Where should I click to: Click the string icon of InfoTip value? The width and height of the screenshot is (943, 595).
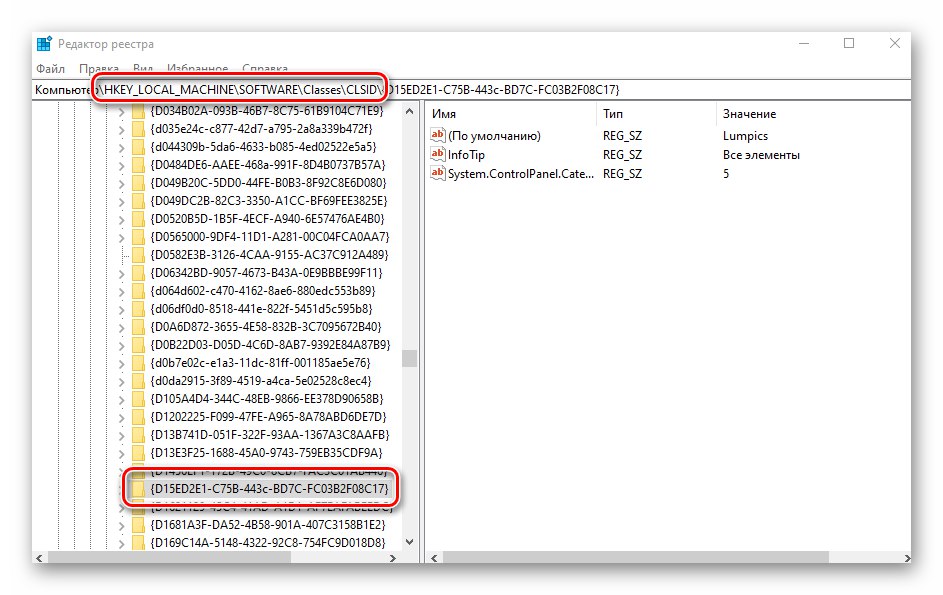tap(438, 154)
